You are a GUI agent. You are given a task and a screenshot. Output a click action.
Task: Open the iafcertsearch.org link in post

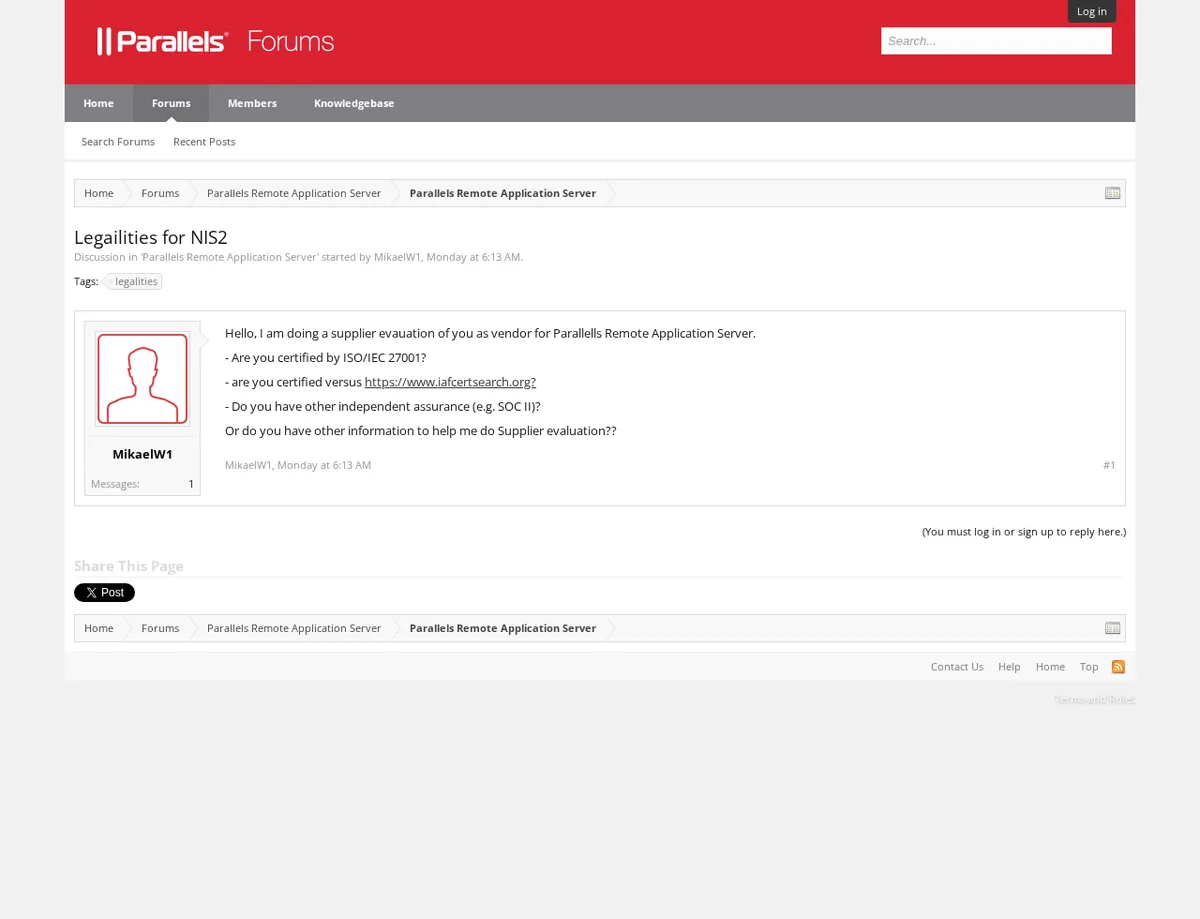pos(450,382)
